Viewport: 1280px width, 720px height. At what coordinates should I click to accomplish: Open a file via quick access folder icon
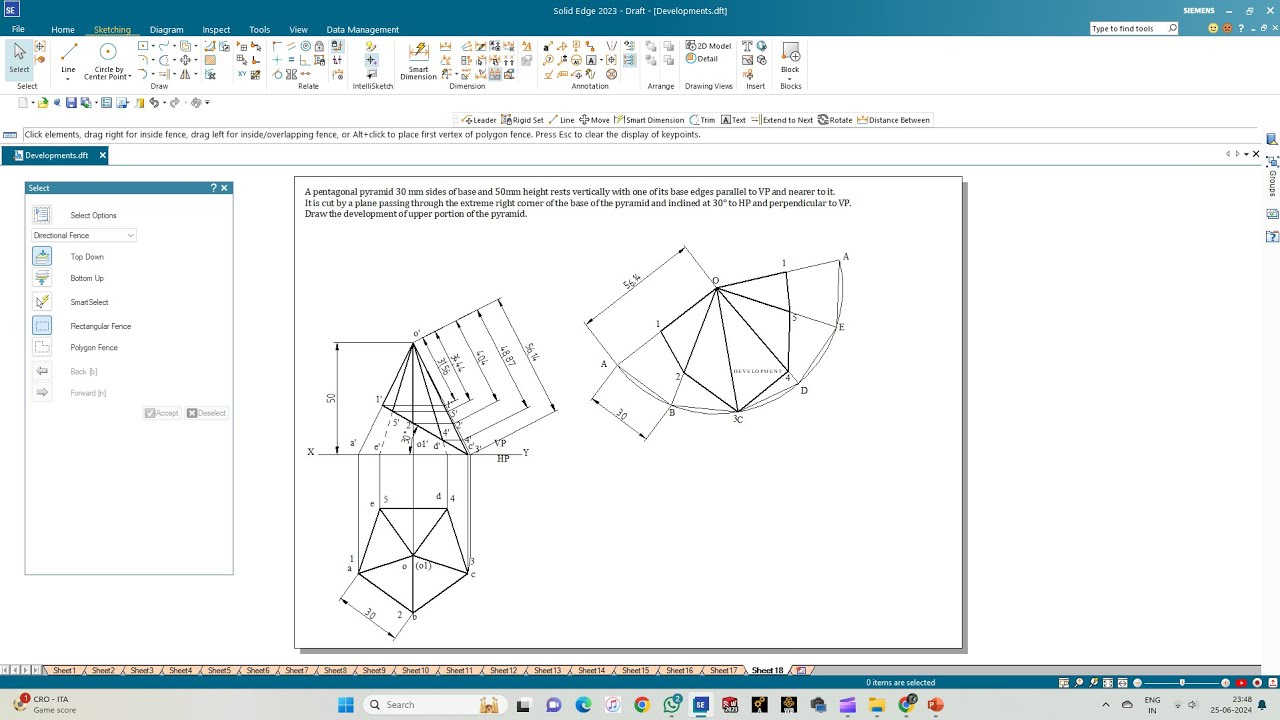pos(43,103)
